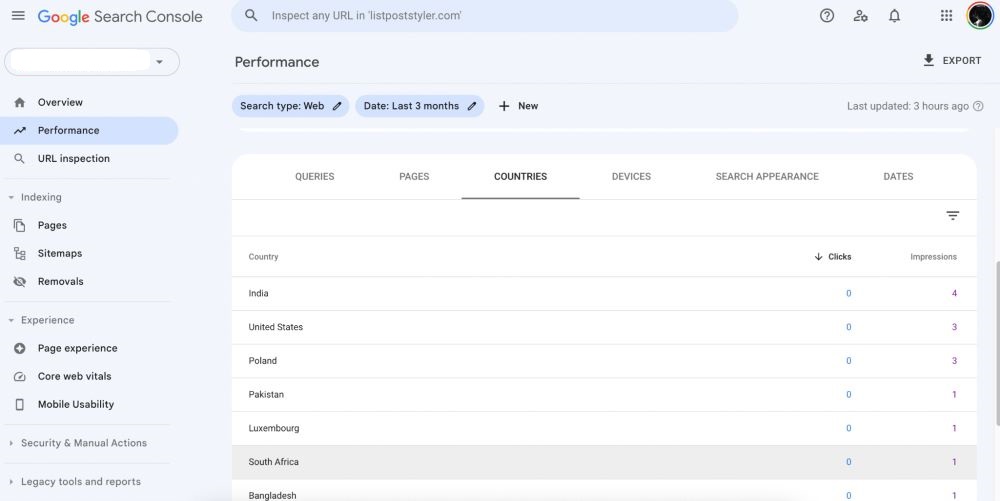Open the Date: Last 3 months chip
The width and height of the screenshot is (1000, 501).
click(x=420, y=106)
